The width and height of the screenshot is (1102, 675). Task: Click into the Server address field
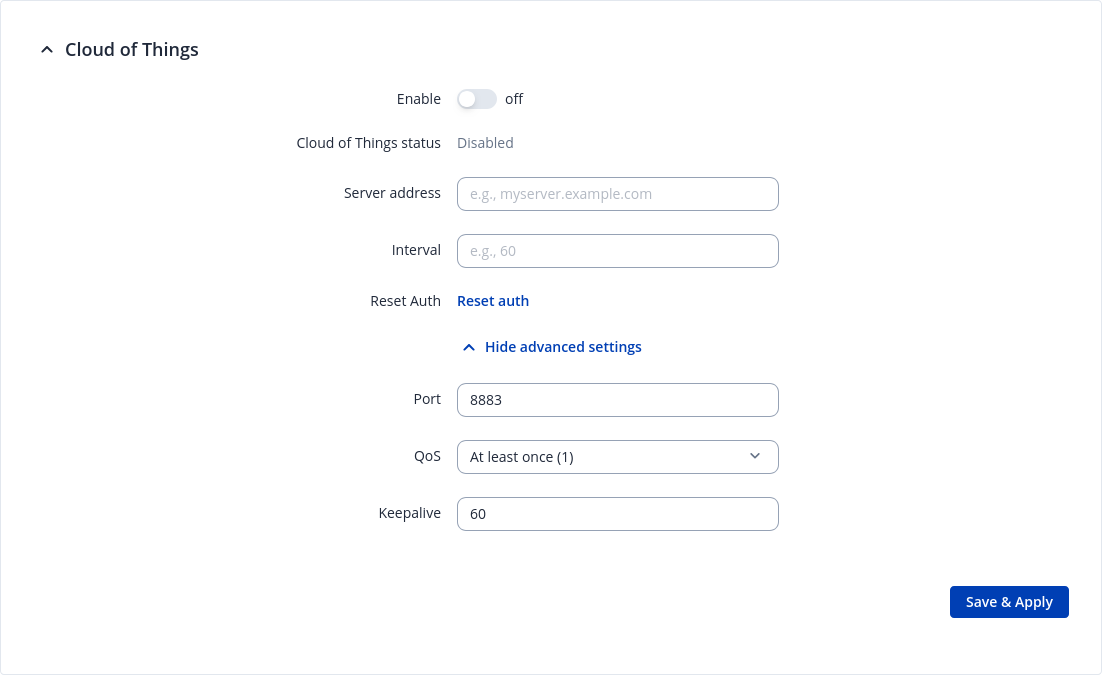pos(617,194)
